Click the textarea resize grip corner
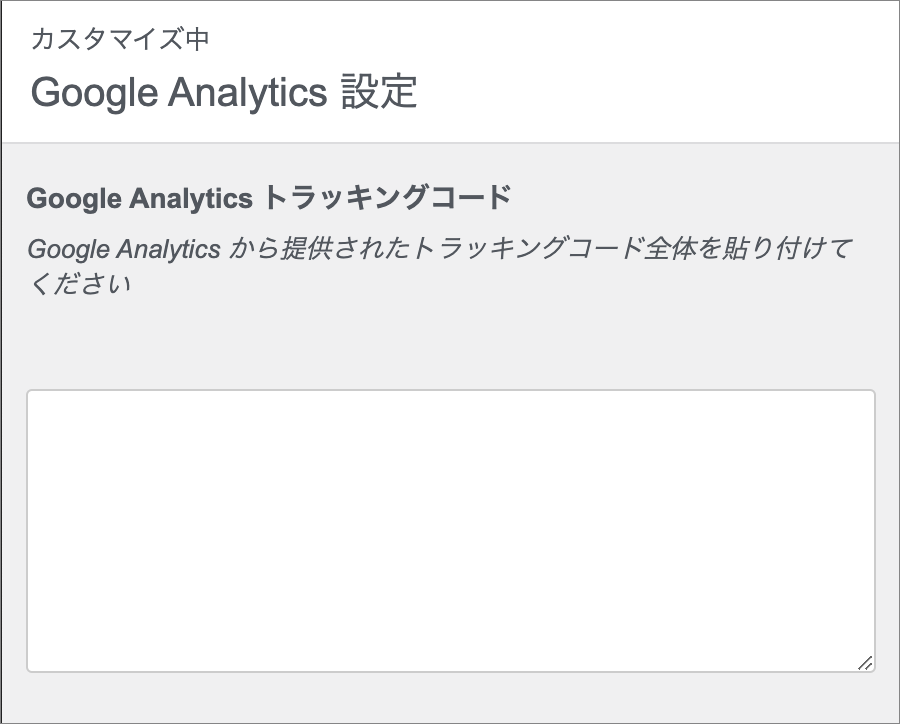The width and height of the screenshot is (900, 724). [x=865, y=662]
